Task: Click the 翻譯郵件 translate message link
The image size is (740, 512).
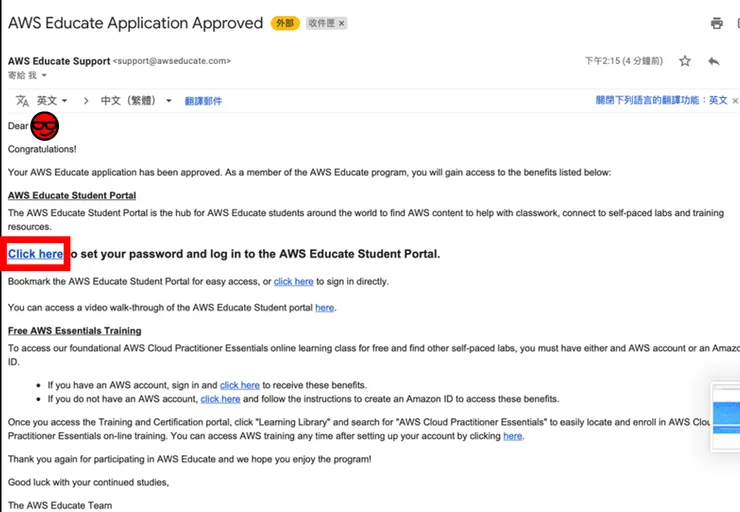Action: coord(203,101)
